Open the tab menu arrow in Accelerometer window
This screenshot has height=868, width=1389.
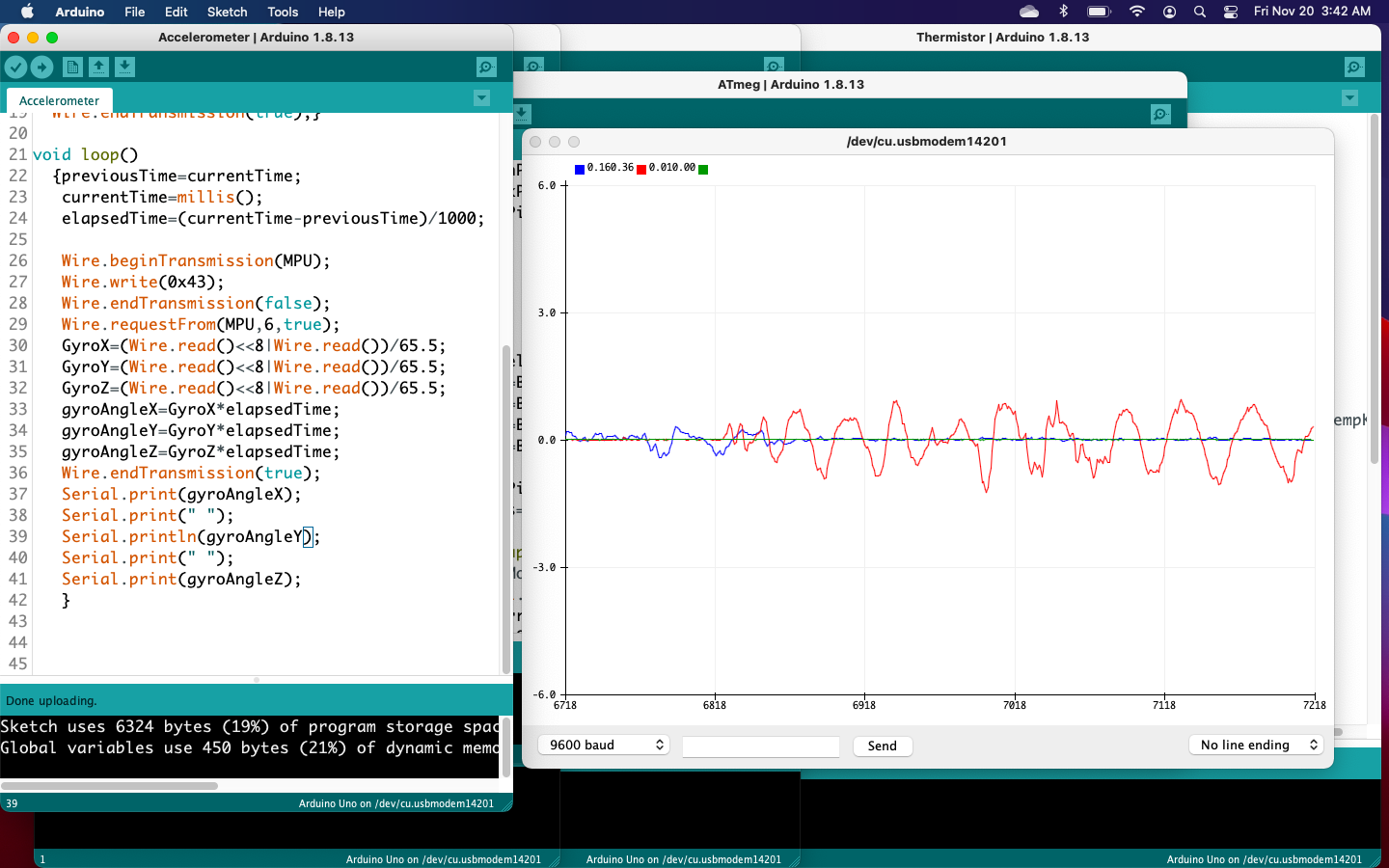(481, 98)
